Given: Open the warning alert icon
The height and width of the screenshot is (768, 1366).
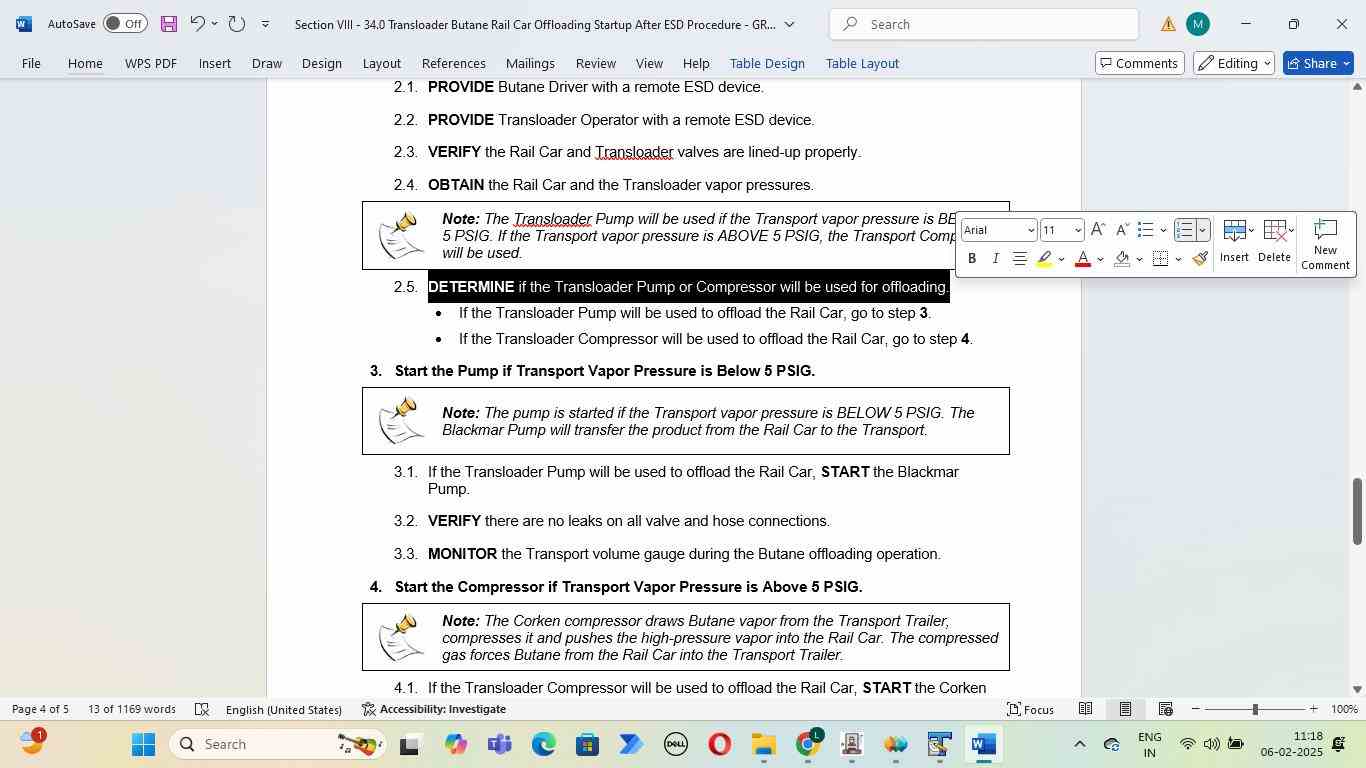Looking at the screenshot, I should click(1168, 24).
